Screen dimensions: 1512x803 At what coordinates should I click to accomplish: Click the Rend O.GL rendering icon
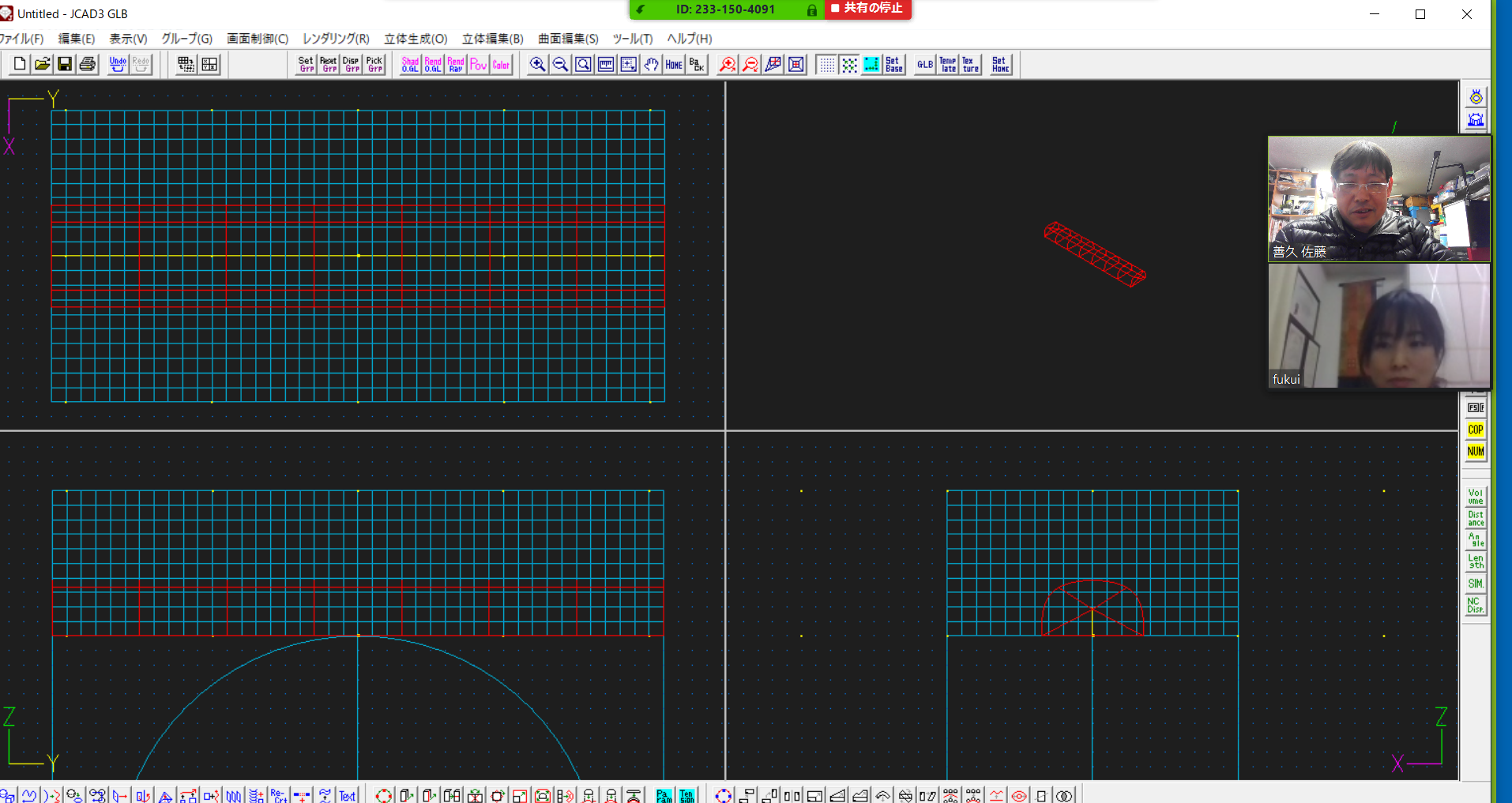[x=433, y=65]
